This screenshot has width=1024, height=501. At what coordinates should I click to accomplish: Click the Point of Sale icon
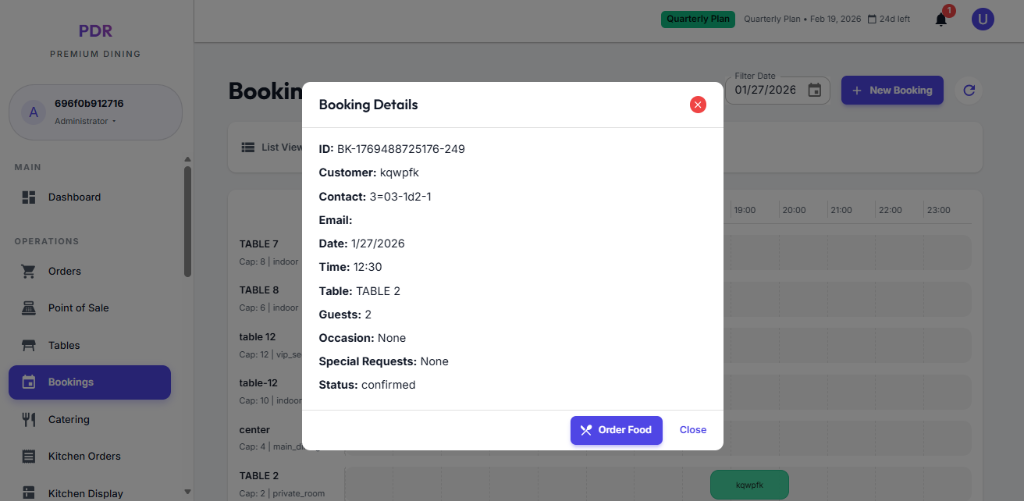pyautogui.click(x=29, y=308)
